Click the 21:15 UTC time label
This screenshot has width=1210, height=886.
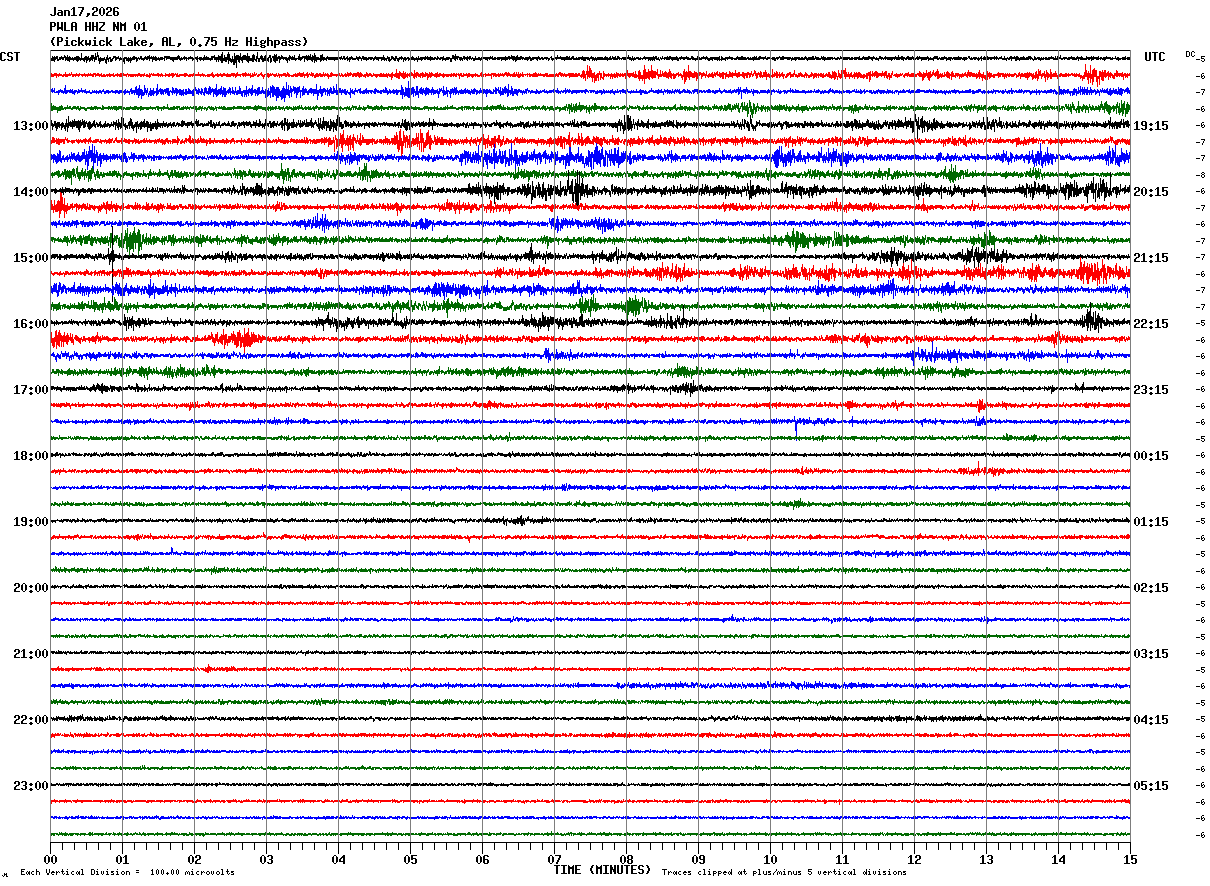[x=1150, y=258]
